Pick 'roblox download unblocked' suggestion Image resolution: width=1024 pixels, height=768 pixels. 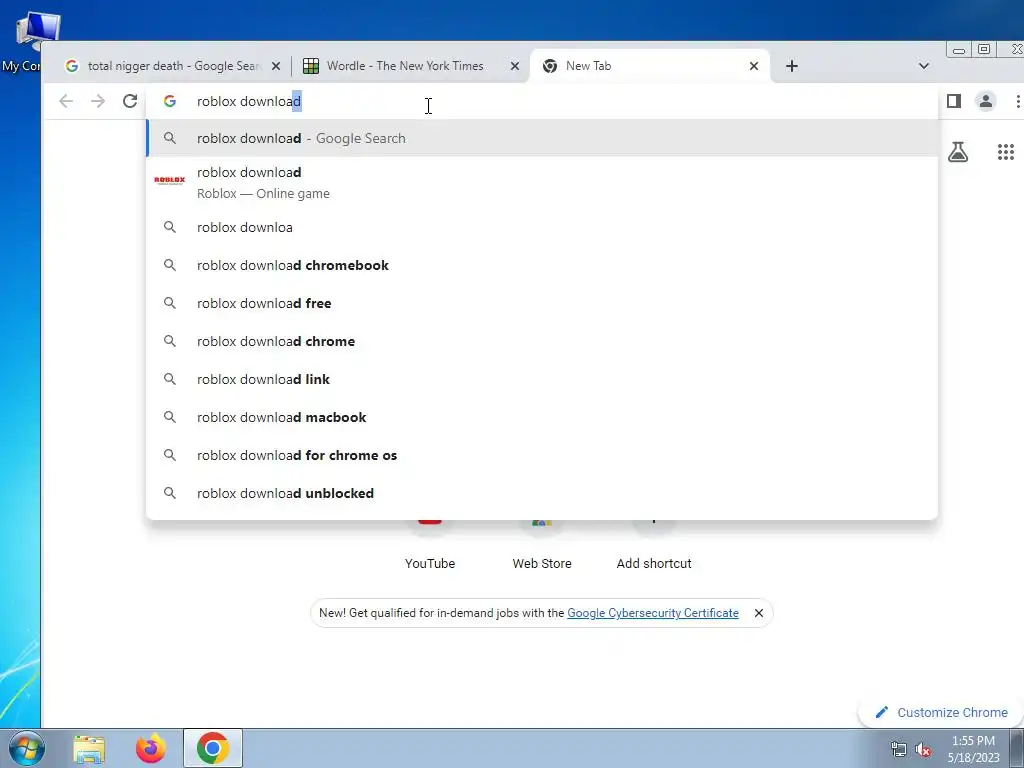click(x=542, y=492)
